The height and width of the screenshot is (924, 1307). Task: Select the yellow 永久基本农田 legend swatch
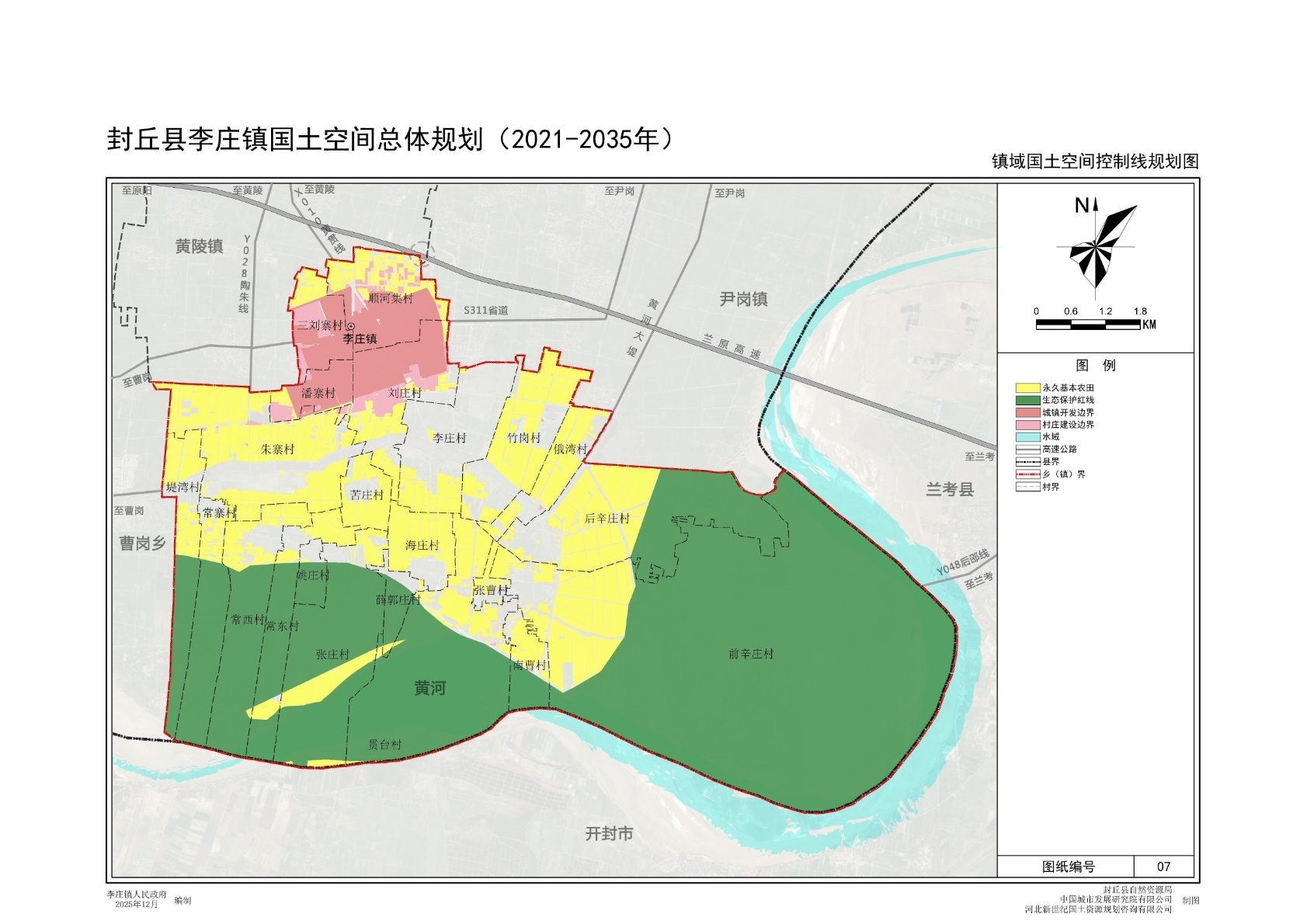tap(1027, 387)
